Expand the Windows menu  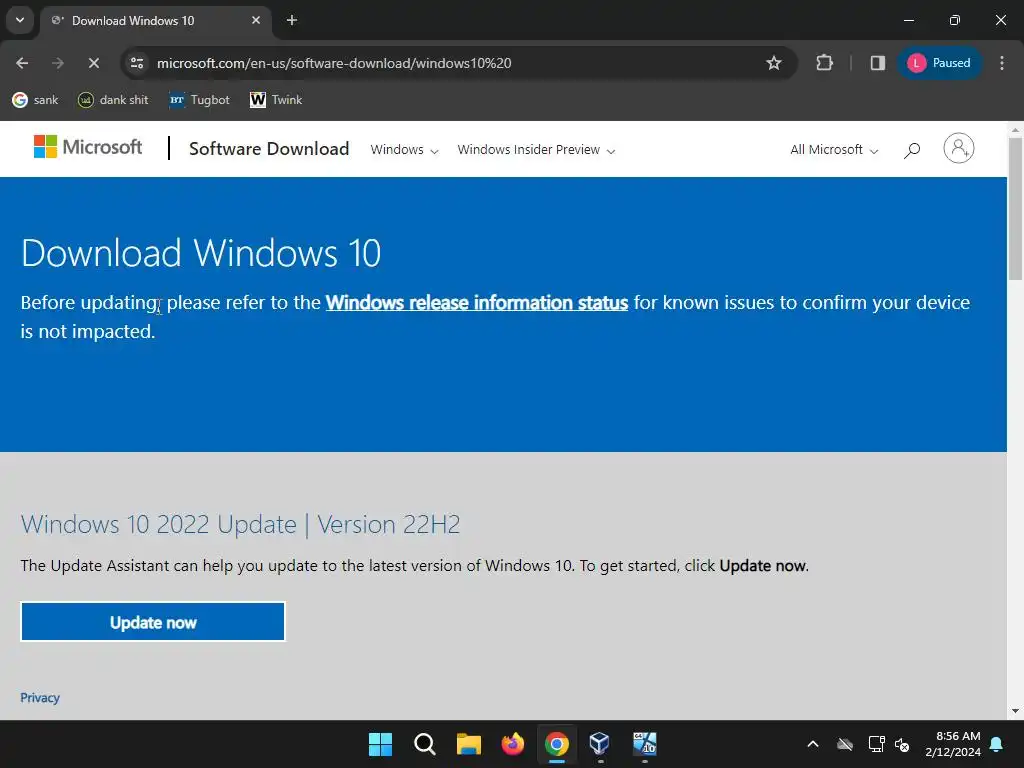coord(404,150)
